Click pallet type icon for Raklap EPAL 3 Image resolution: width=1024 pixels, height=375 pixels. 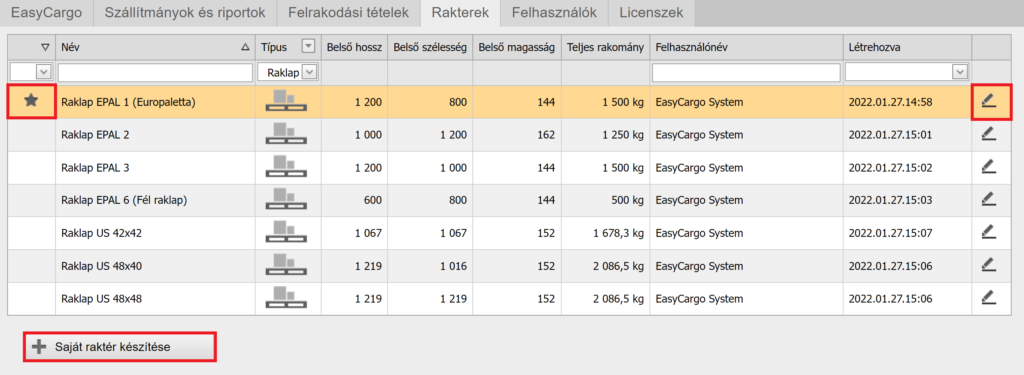(x=286, y=167)
